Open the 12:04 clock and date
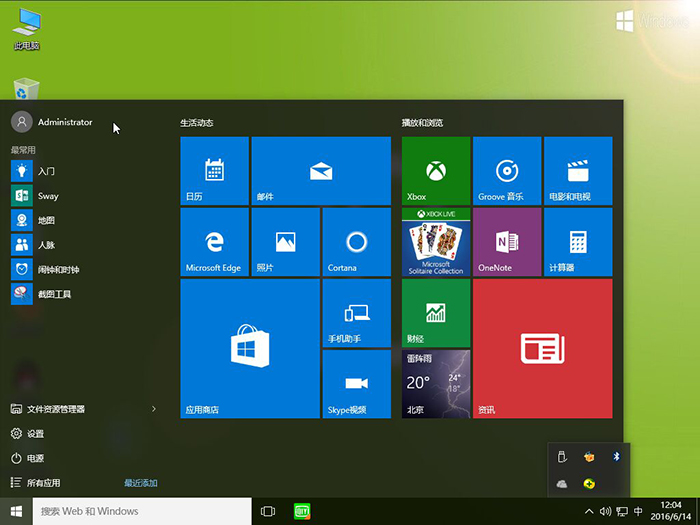 [x=671, y=511]
